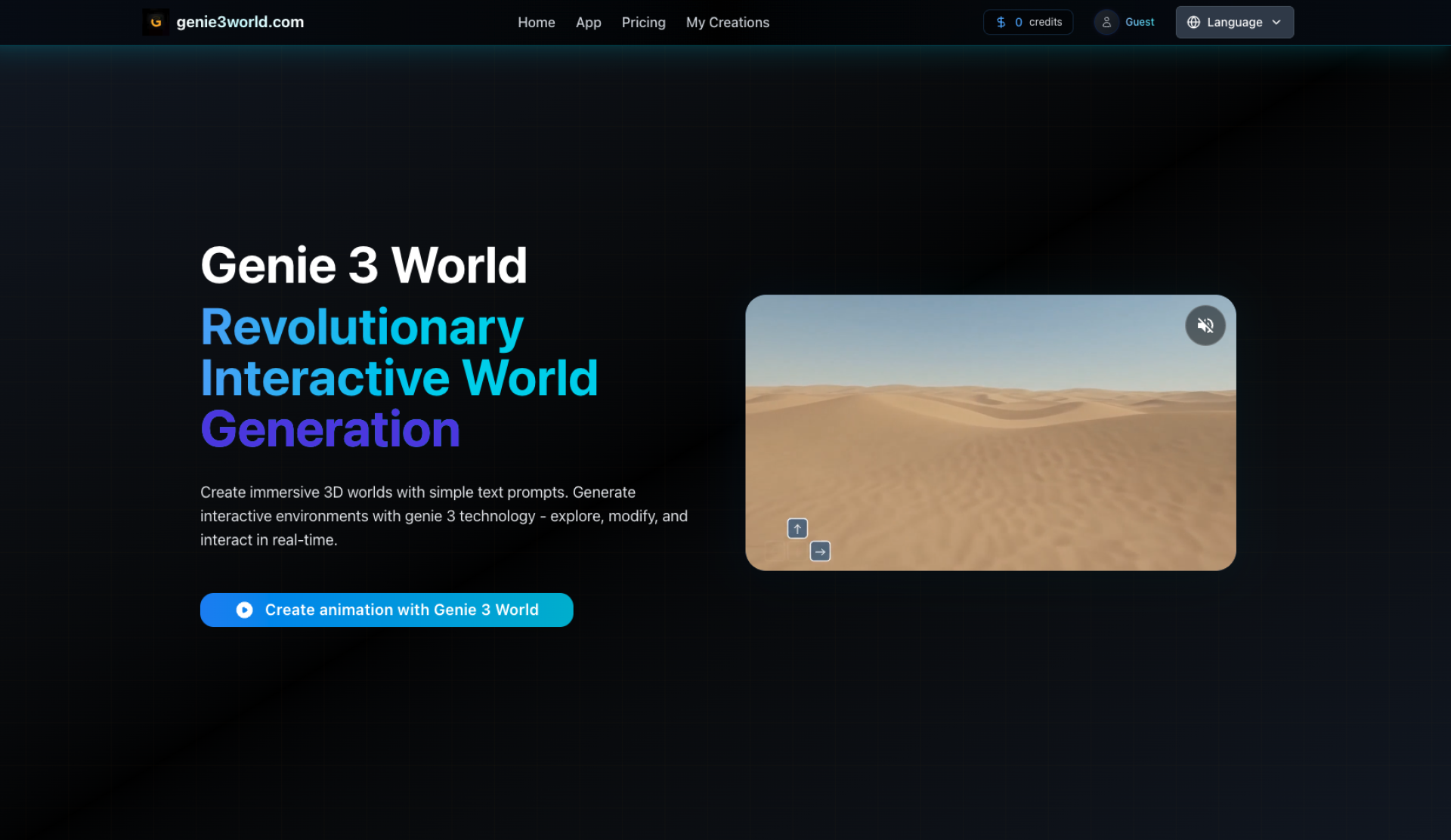Click the globe icon in Language button
This screenshot has width=1451, height=840.
pos(1193,23)
